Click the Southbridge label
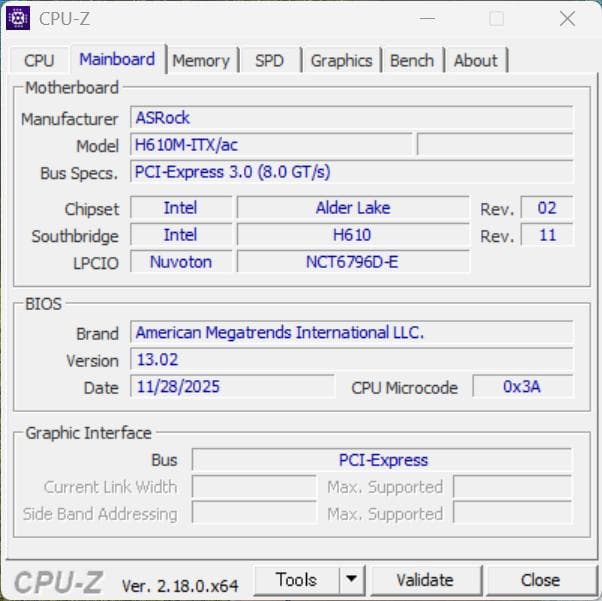This screenshot has width=602, height=601. 75,236
